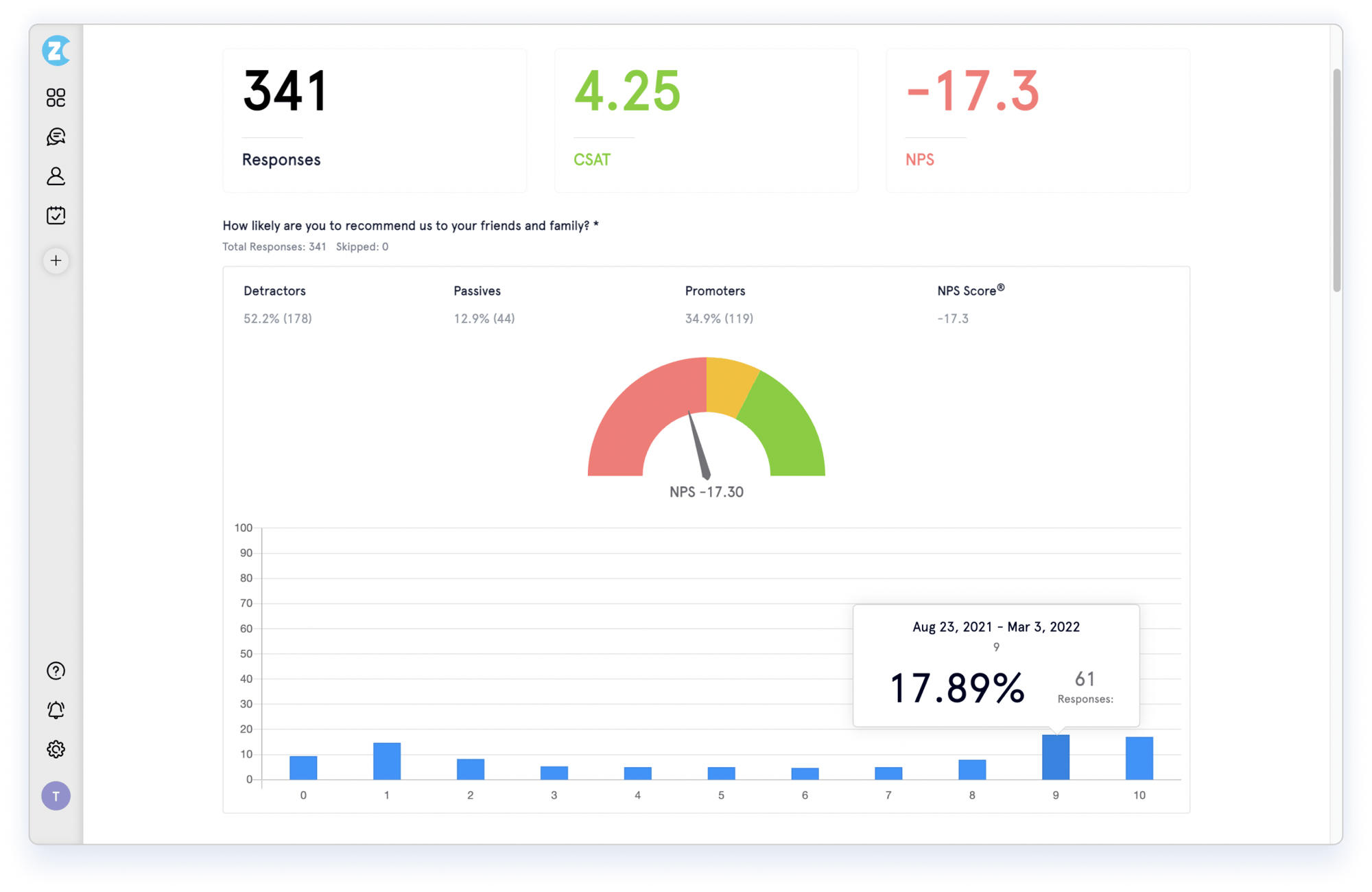
Task: Click the bar for score 10
Action: coord(1139,758)
